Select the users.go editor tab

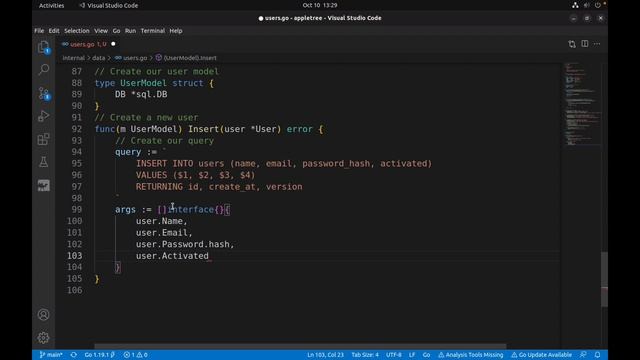[x=88, y=44]
